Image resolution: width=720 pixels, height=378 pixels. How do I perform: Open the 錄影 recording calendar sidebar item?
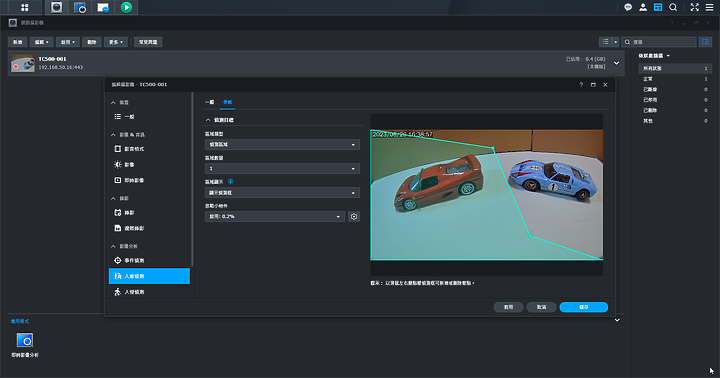tap(149, 213)
